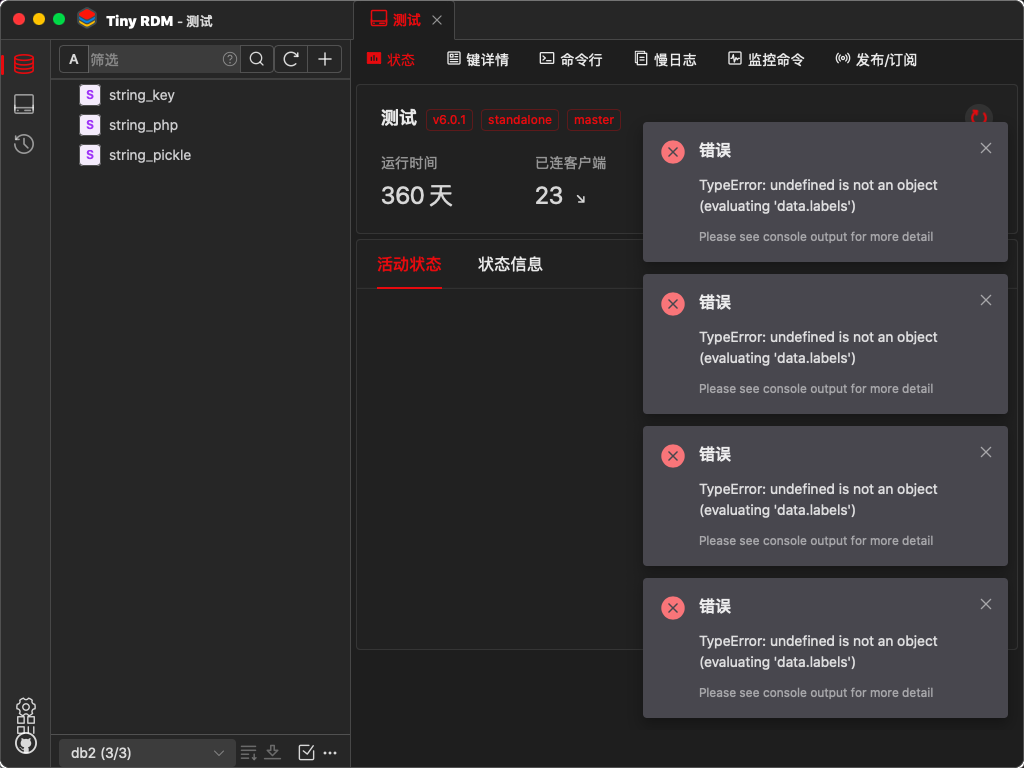1024x768 pixels.
Task: Open the settings gear icon
Action: tap(25, 707)
